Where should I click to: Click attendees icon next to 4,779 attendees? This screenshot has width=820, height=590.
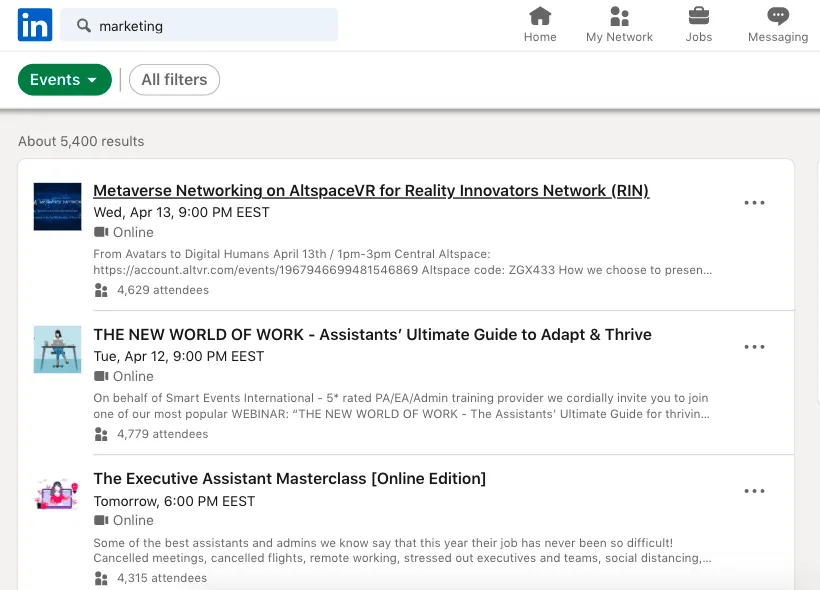[101, 434]
